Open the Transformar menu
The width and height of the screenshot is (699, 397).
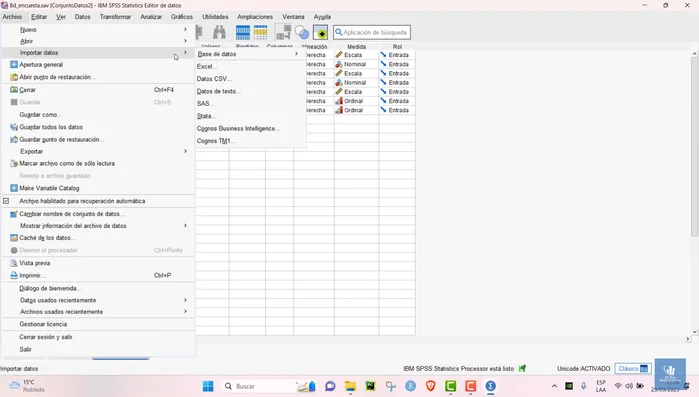(115, 16)
